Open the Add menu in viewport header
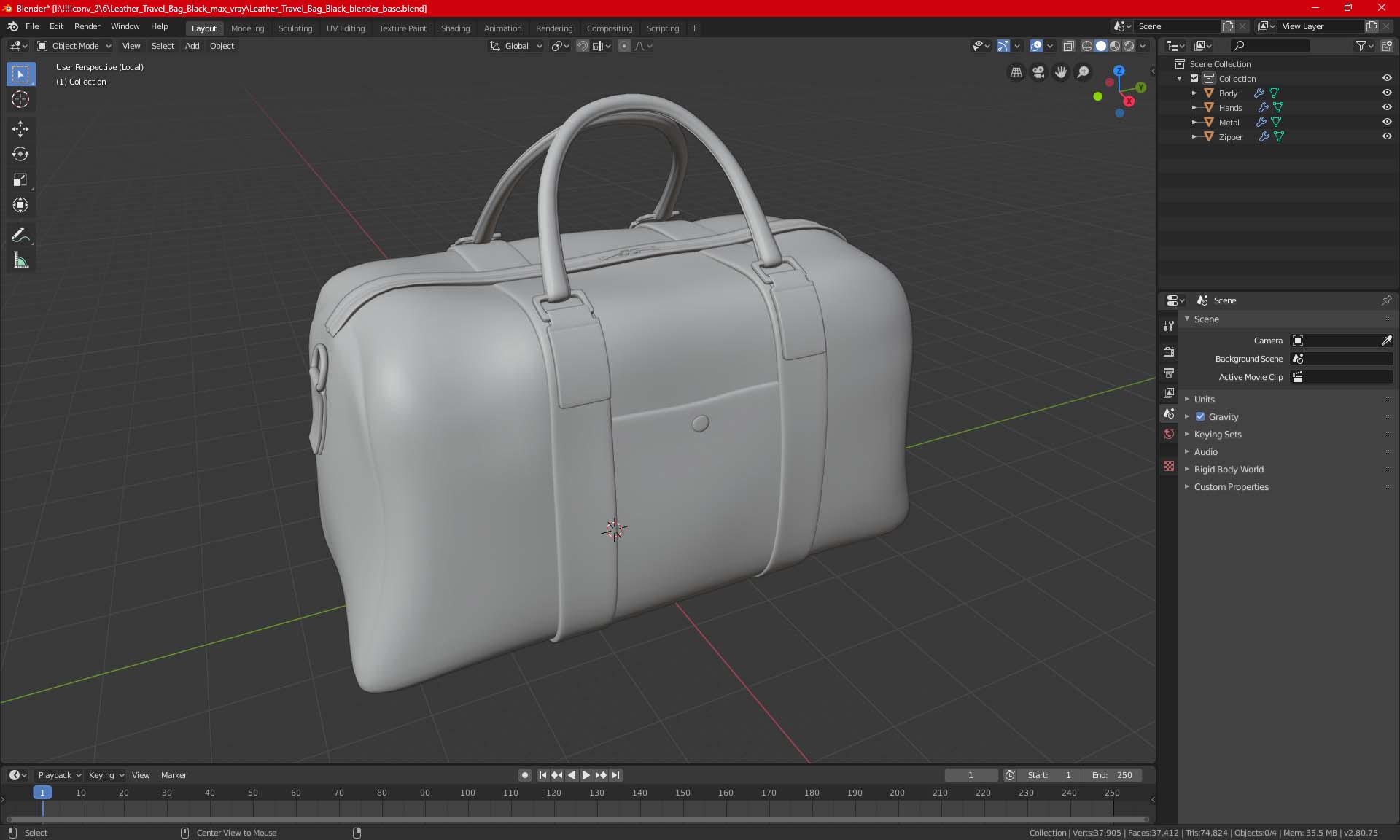 (192, 46)
